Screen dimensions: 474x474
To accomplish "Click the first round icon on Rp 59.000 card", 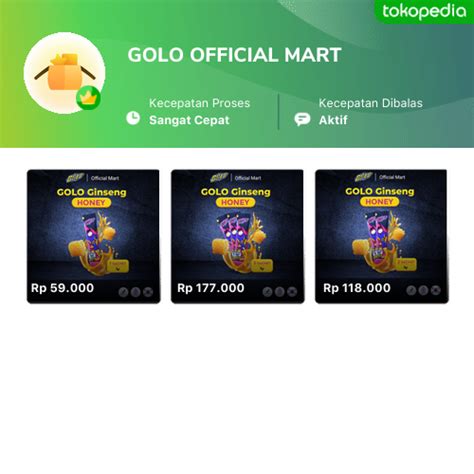I will [x=123, y=292].
